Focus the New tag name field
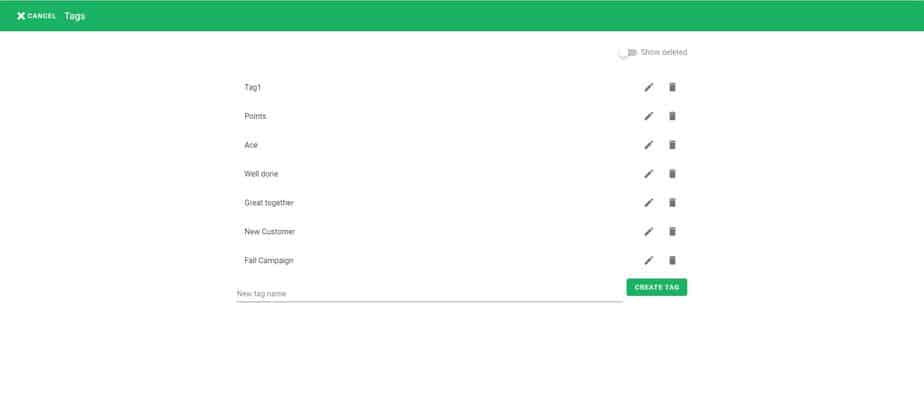The width and height of the screenshot is (924, 420). pos(430,293)
